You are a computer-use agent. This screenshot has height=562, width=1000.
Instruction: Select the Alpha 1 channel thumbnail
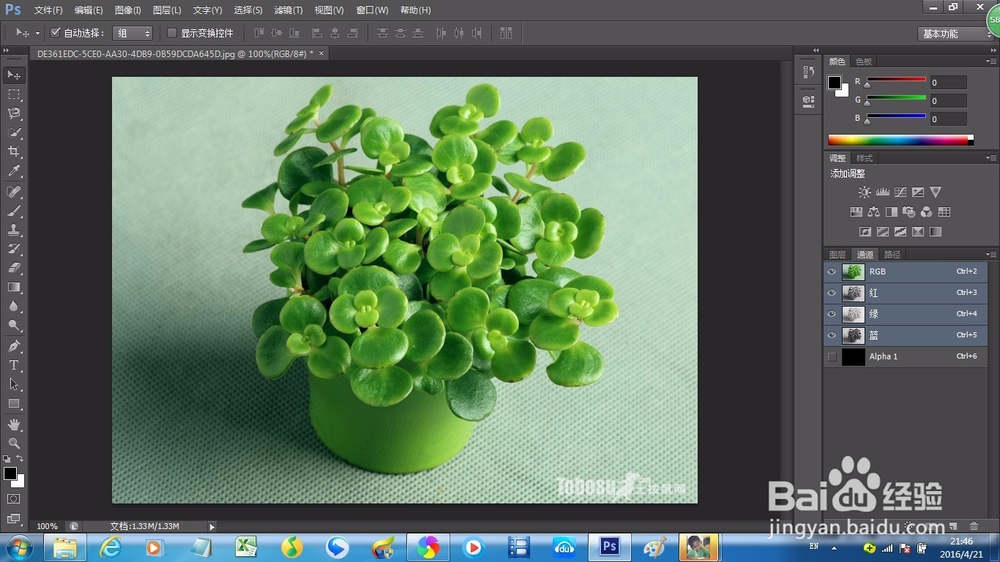tap(853, 357)
